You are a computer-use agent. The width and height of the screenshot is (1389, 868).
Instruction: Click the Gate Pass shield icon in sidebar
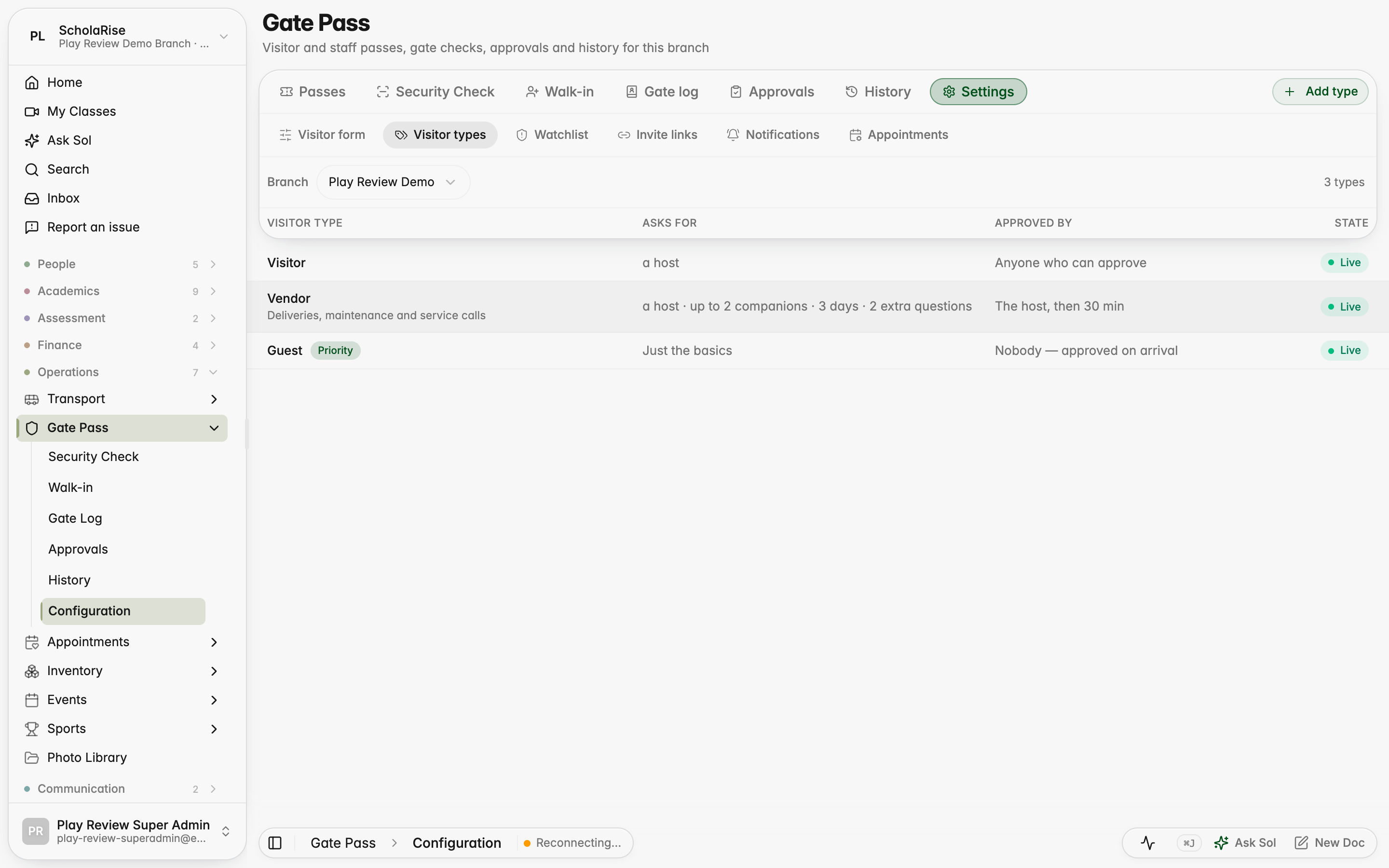click(x=31, y=428)
